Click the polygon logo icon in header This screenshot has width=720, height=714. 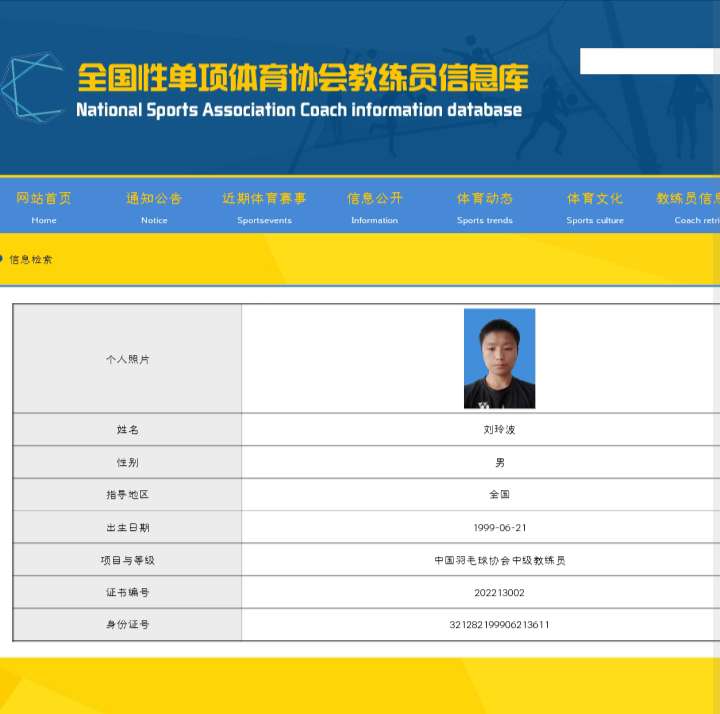[32, 88]
